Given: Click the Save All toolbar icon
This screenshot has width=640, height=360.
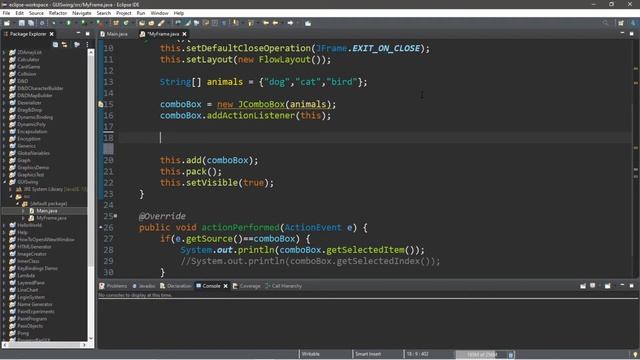Looking at the screenshot, I should click(31, 23).
